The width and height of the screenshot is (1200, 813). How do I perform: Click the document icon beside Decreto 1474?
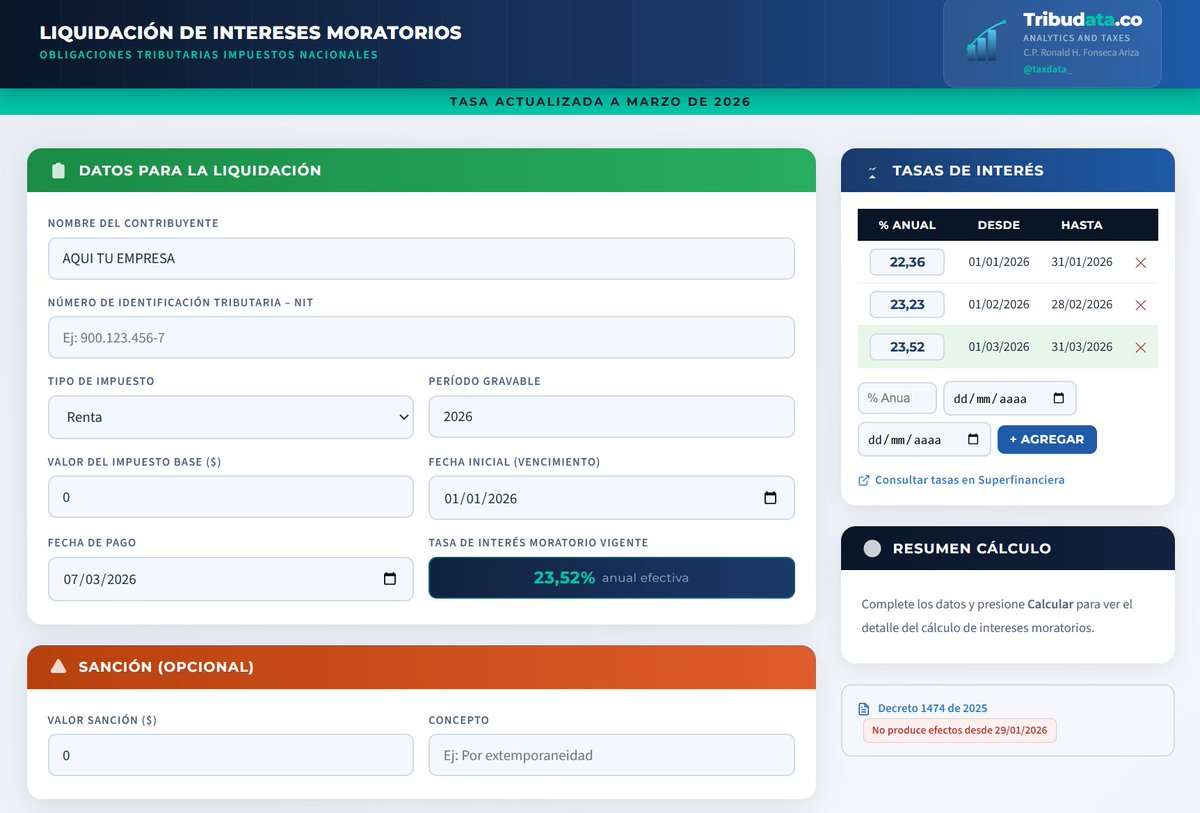tap(865, 708)
